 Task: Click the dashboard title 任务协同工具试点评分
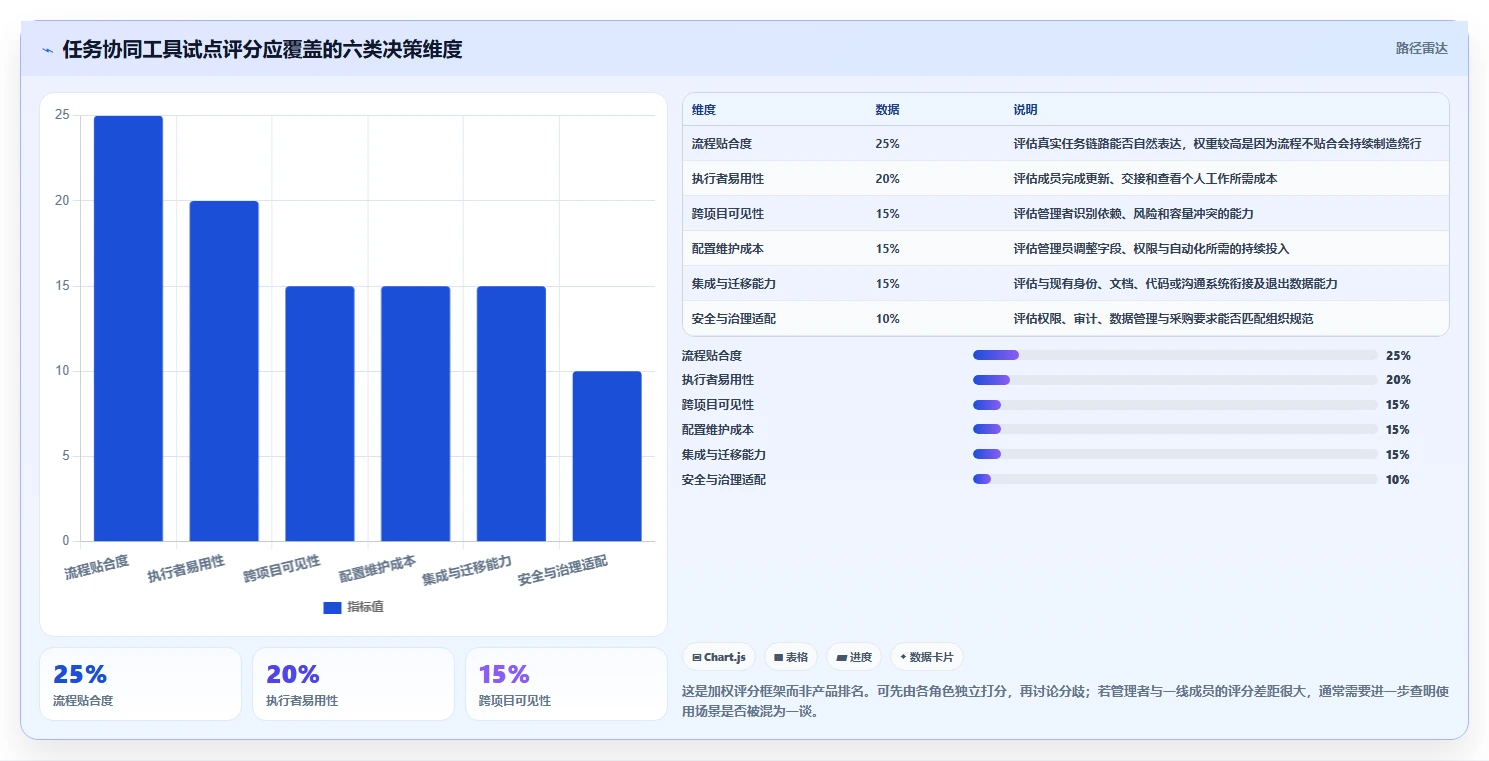(262, 50)
